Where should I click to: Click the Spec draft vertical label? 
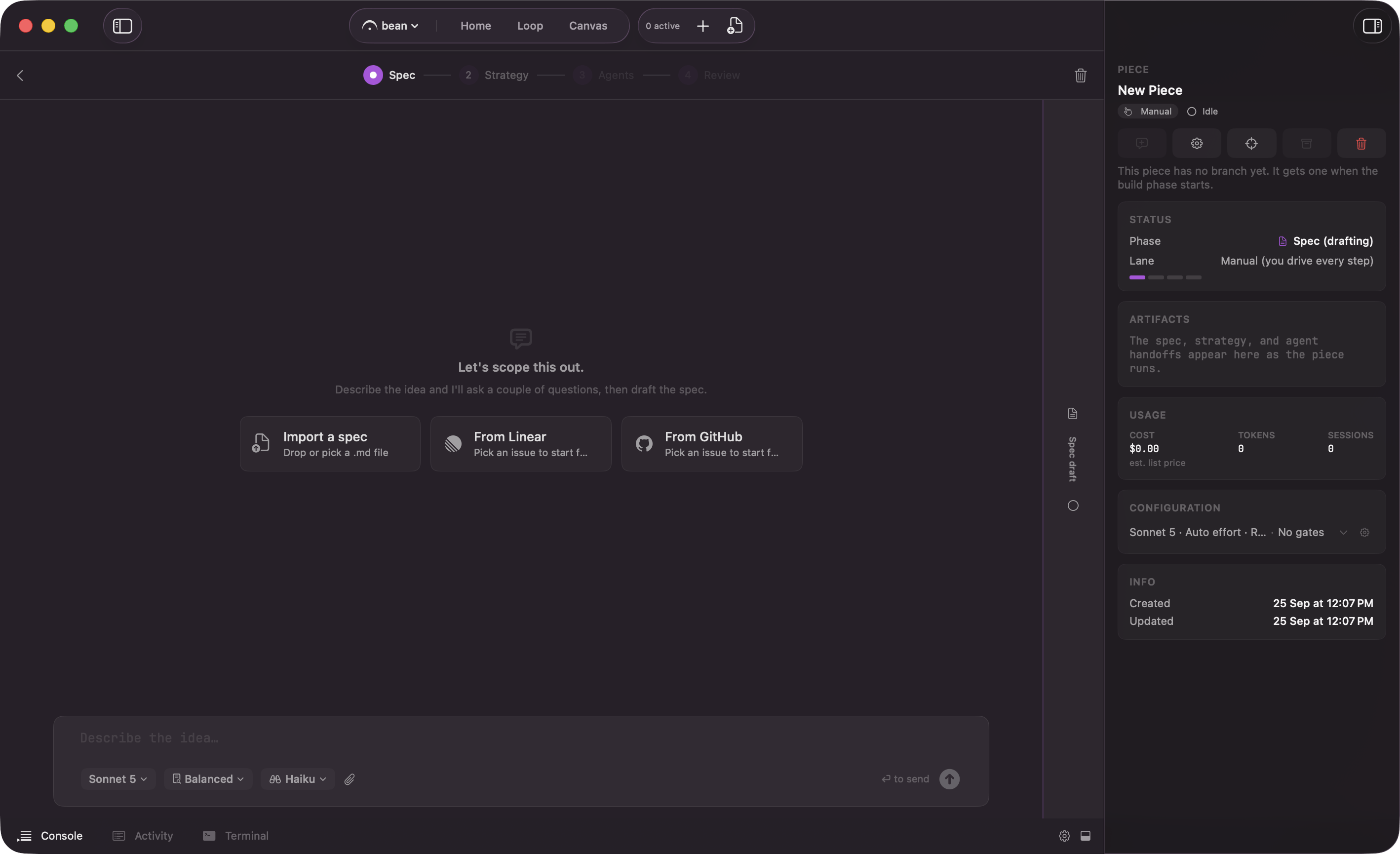1072,459
